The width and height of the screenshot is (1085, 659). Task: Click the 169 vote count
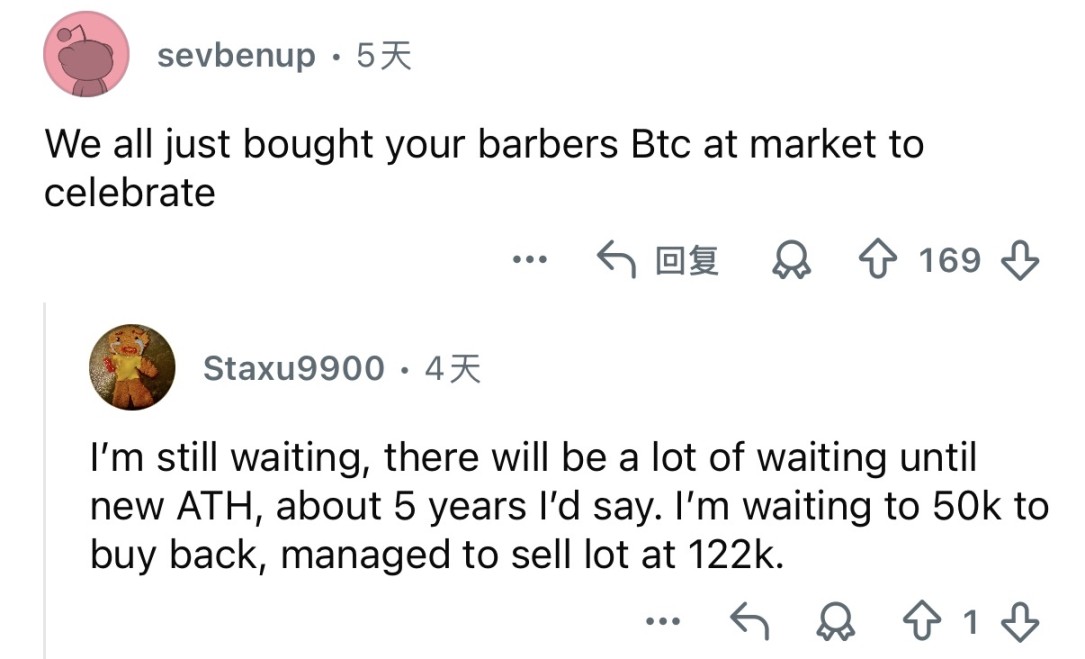[950, 260]
